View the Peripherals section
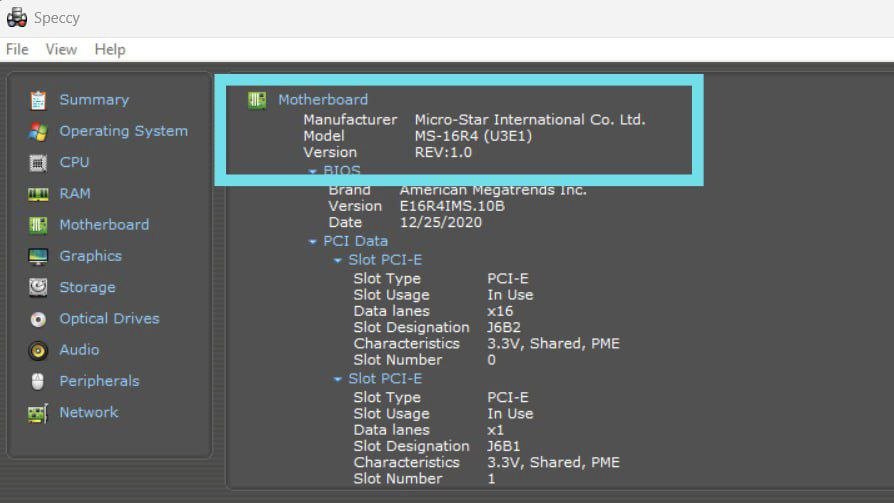Image resolution: width=894 pixels, height=503 pixels. [99, 381]
